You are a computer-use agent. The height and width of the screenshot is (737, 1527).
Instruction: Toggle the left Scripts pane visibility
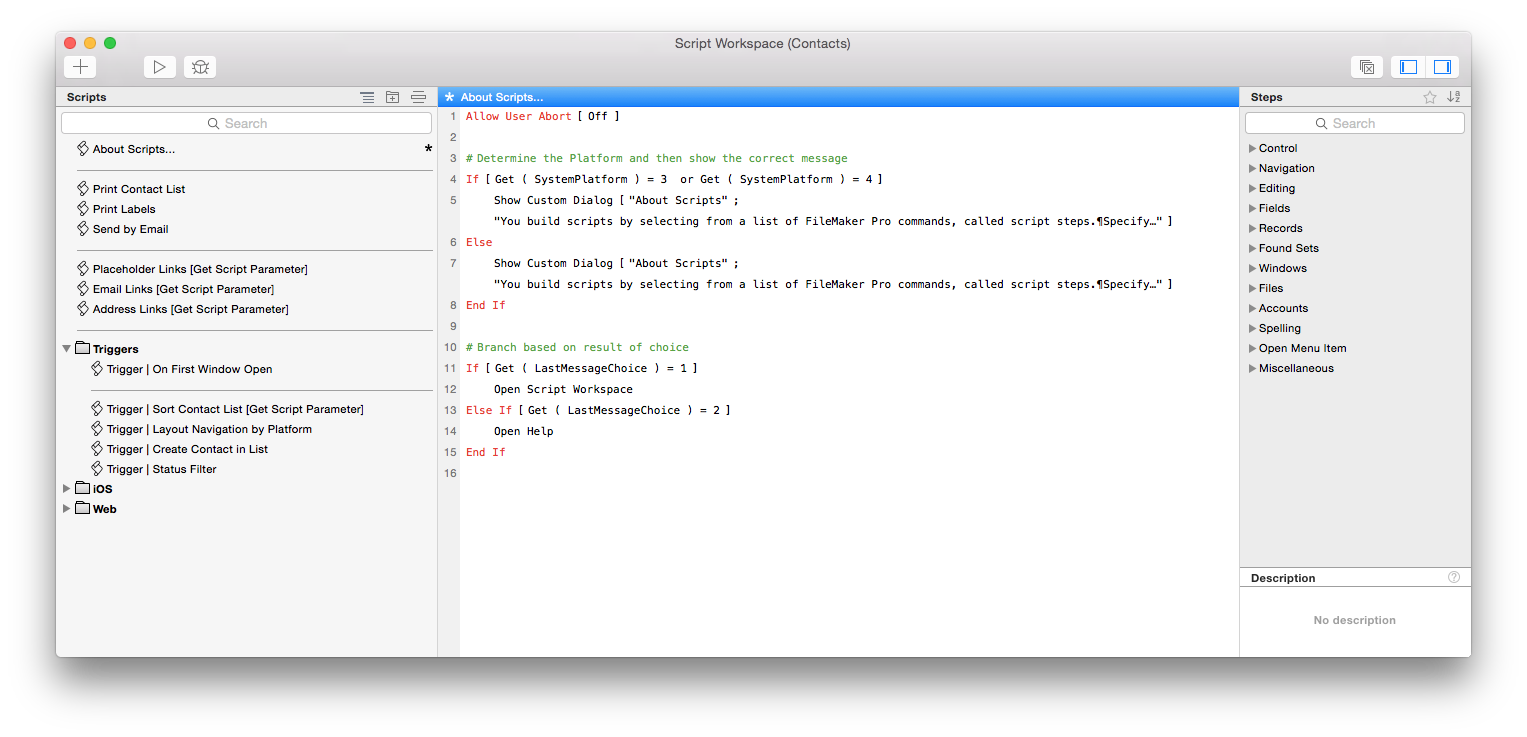pyautogui.click(x=1408, y=67)
